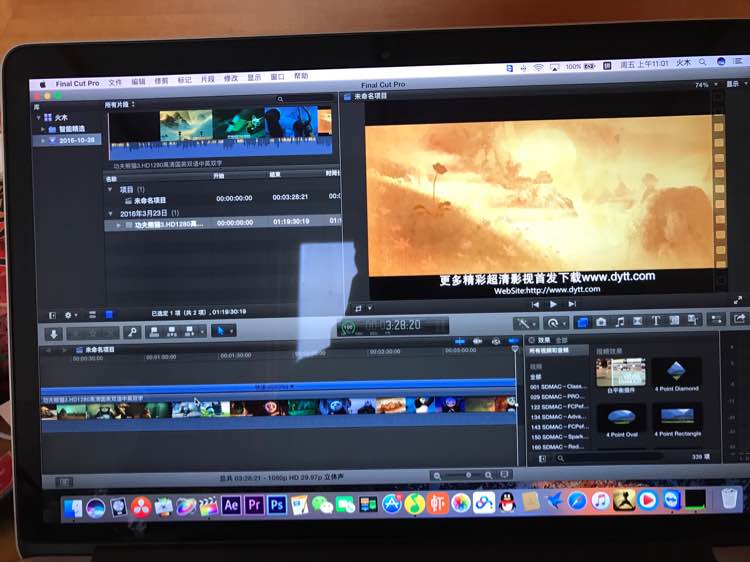750x562 pixels.
Task: Toggle the timeline index button
Action: pyautogui.click(x=65, y=482)
